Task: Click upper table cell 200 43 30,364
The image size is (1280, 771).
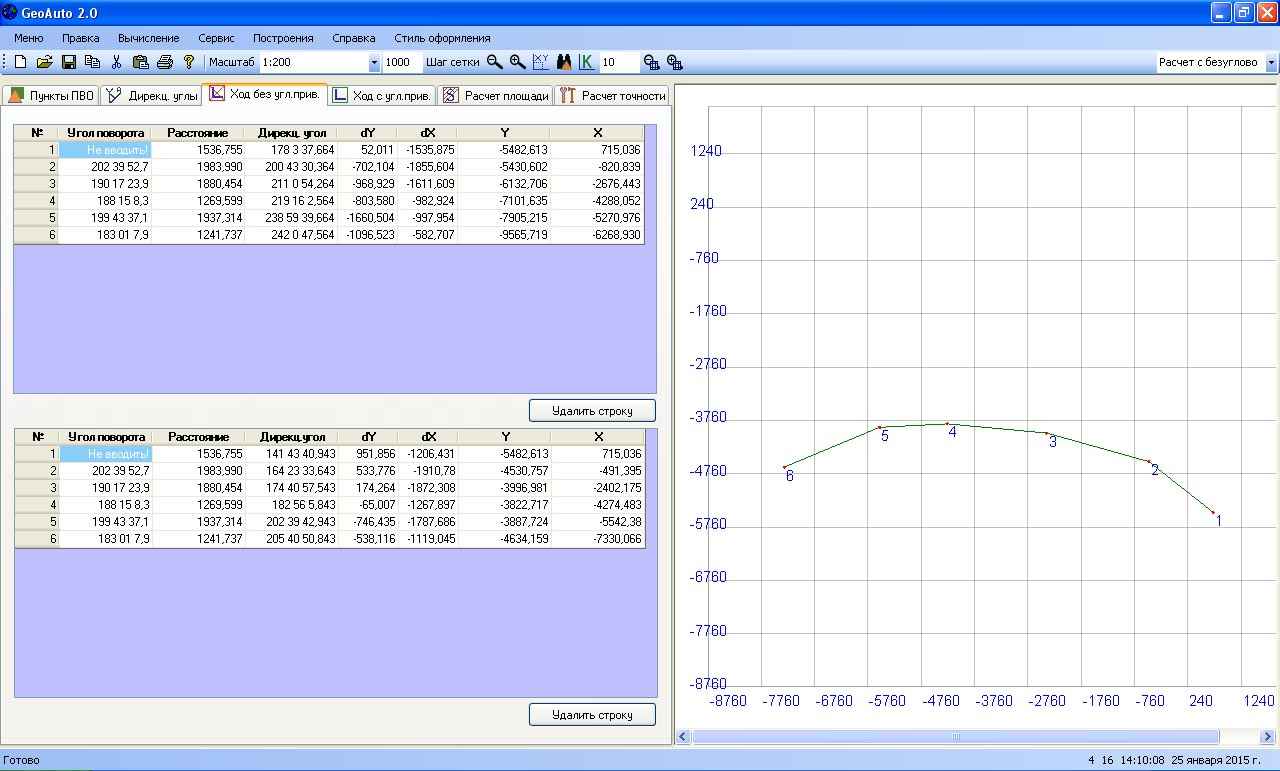Action: [291, 167]
